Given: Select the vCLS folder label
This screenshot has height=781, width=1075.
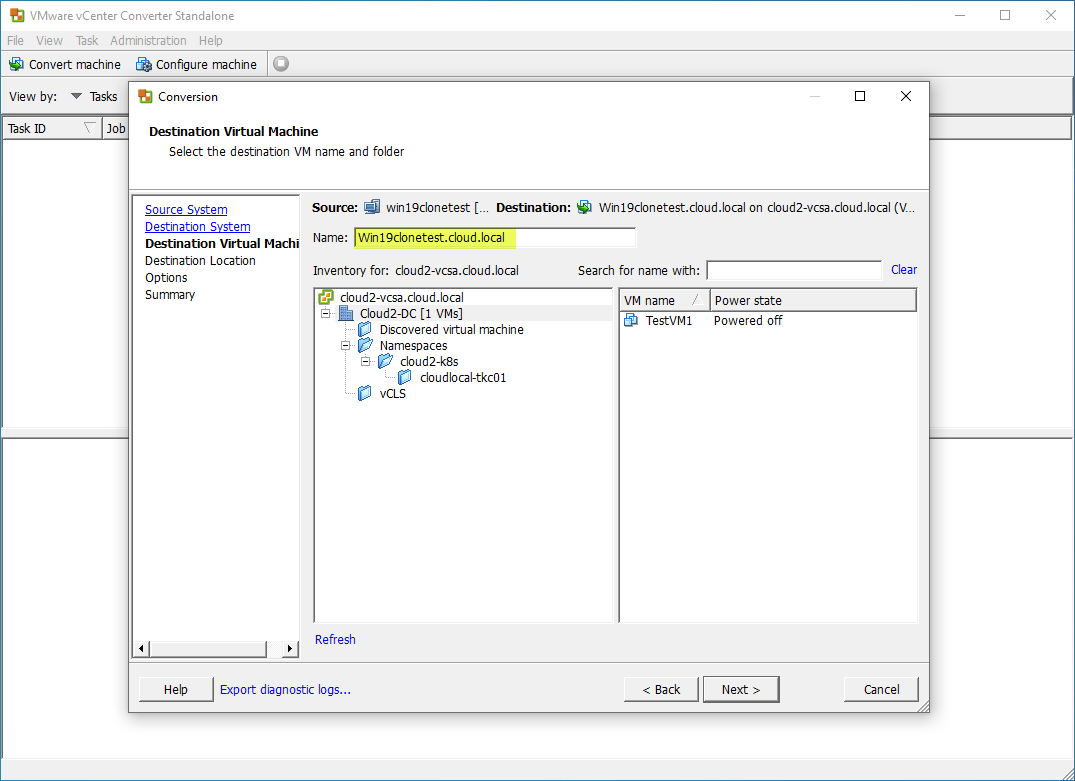Looking at the screenshot, I should (x=393, y=394).
